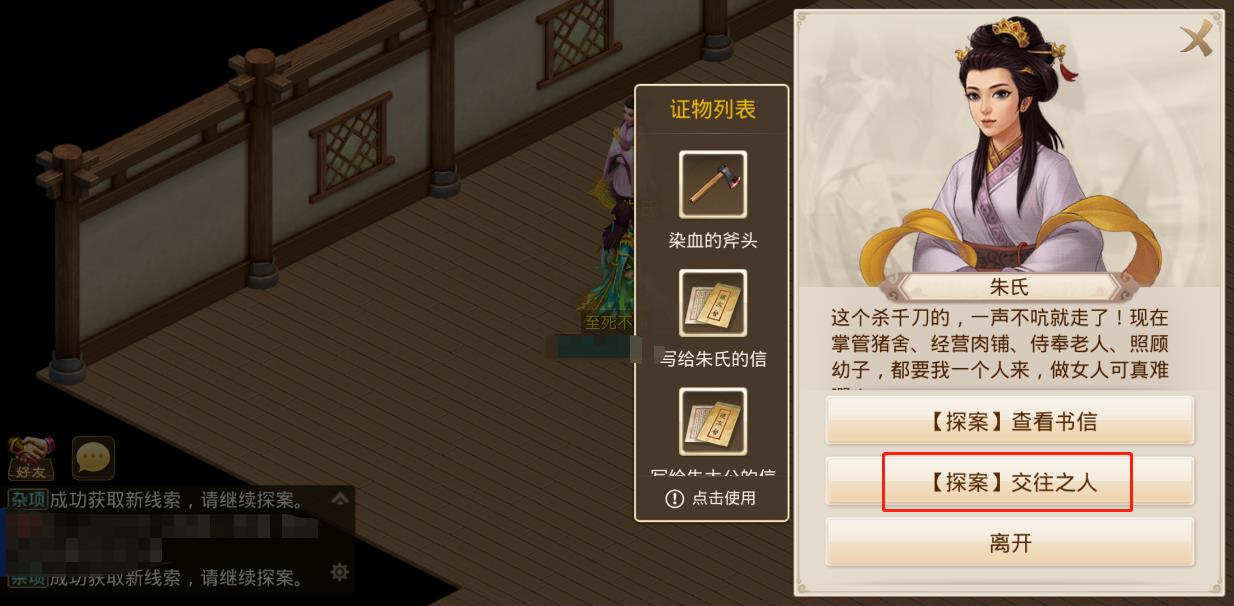This screenshot has height=606, width=1234.
Task: Open the chat speech bubble icon
Action: (93, 459)
